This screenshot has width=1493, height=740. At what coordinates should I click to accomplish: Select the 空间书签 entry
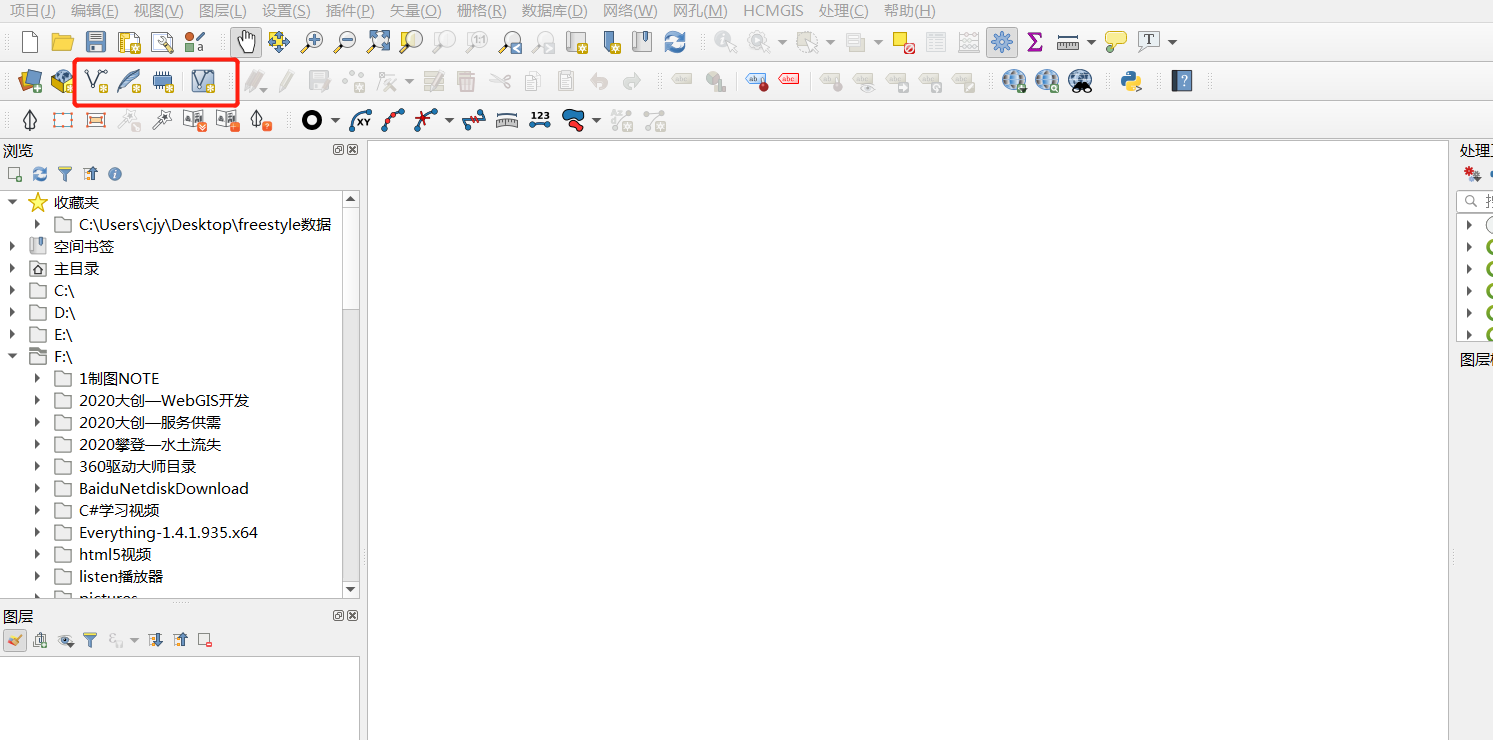pyautogui.click(x=84, y=246)
